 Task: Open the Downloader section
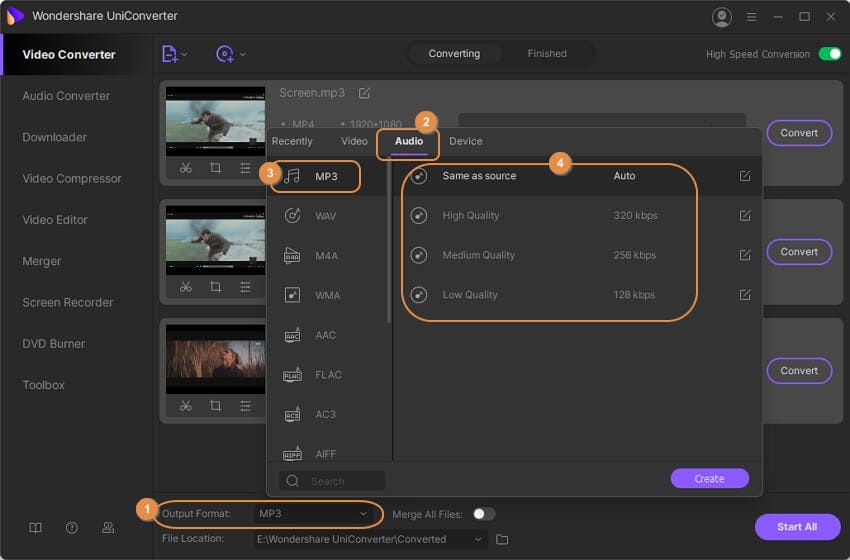click(x=54, y=137)
